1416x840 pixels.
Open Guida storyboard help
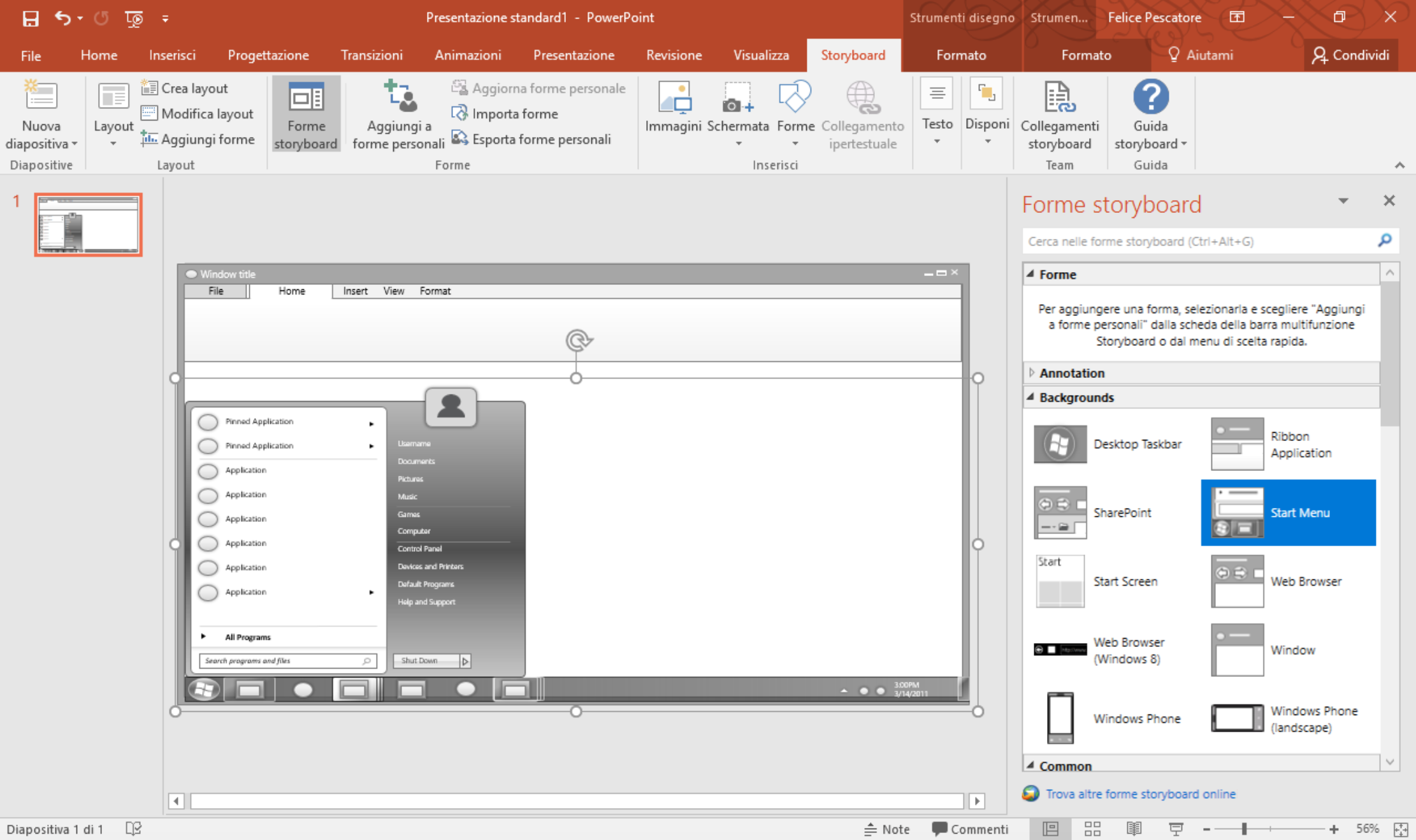point(1150,115)
